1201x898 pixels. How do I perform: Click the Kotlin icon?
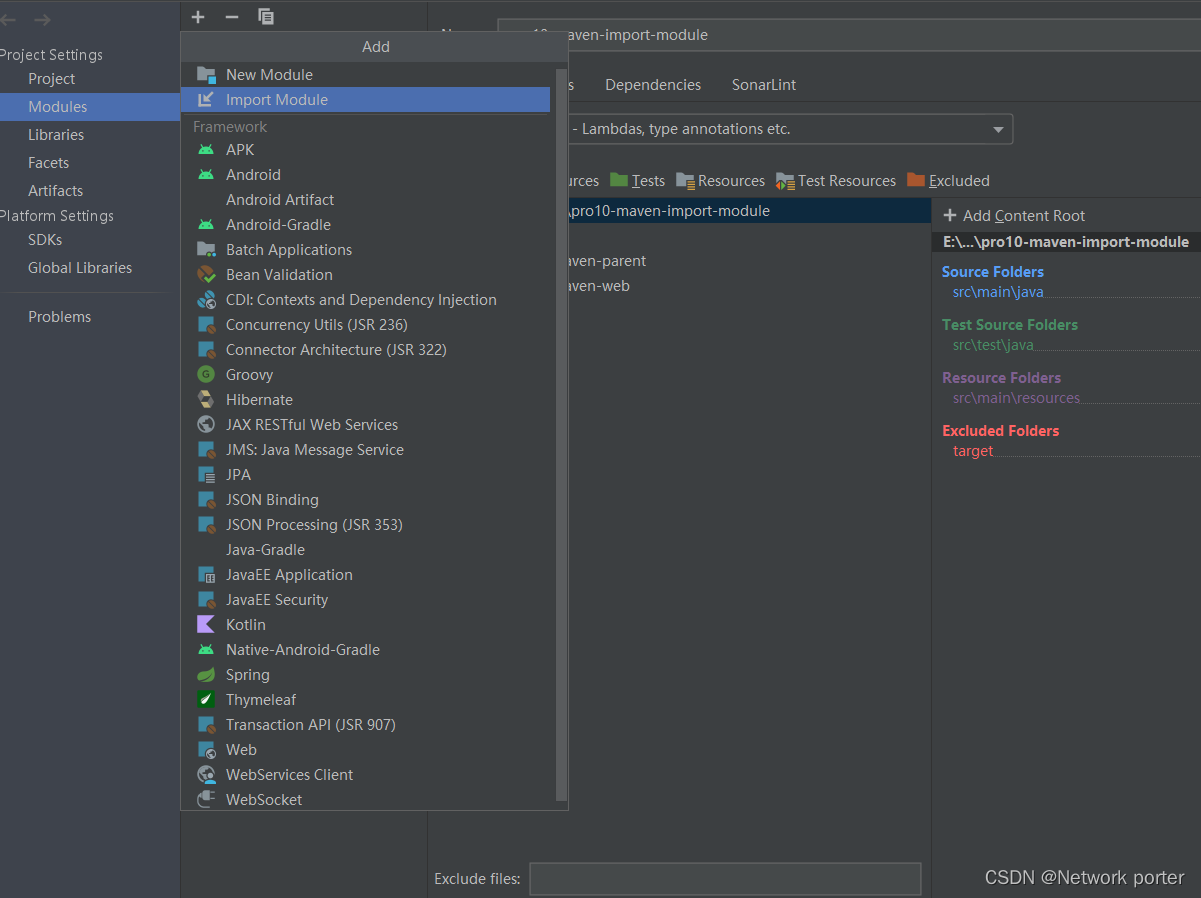tap(206, 625)
